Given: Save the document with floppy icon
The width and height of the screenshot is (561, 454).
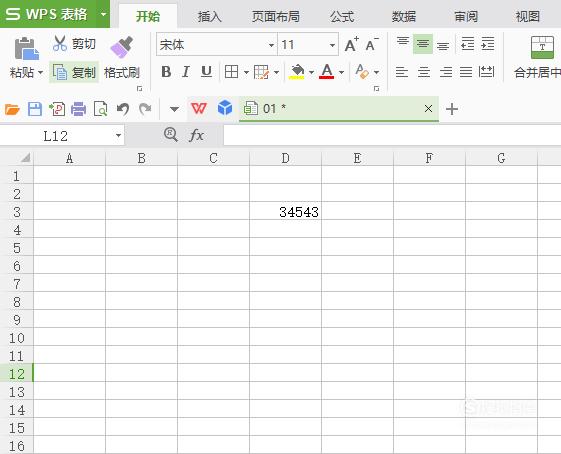Looking at the screenshot, I should pyautogui.click(x=35, y=109).
